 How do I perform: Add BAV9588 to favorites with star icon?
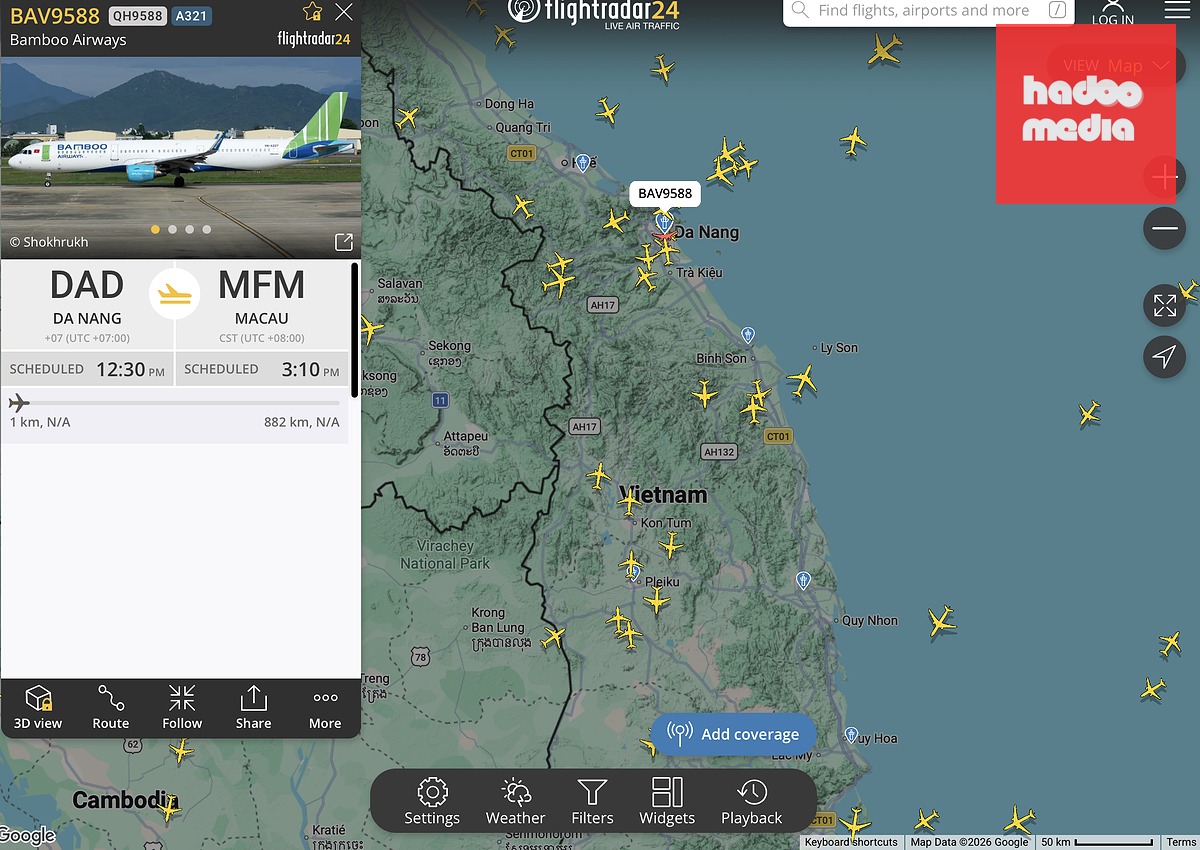pos(312,12)
